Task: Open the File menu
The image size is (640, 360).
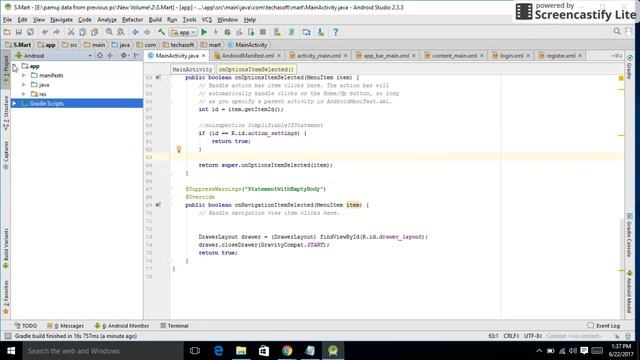Action: (7, 20)
